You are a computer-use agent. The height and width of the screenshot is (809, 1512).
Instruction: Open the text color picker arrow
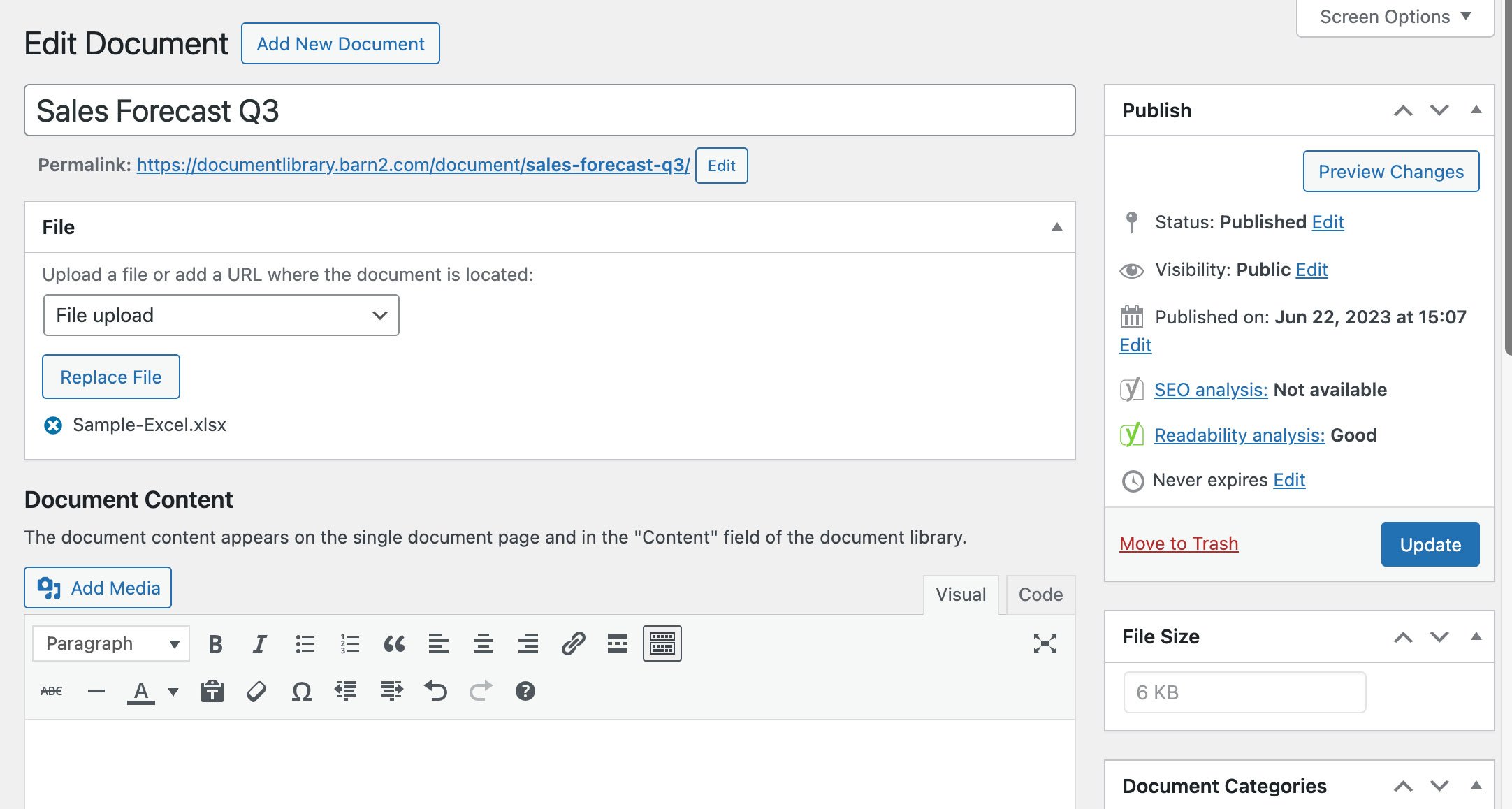(x=173, y=692)
